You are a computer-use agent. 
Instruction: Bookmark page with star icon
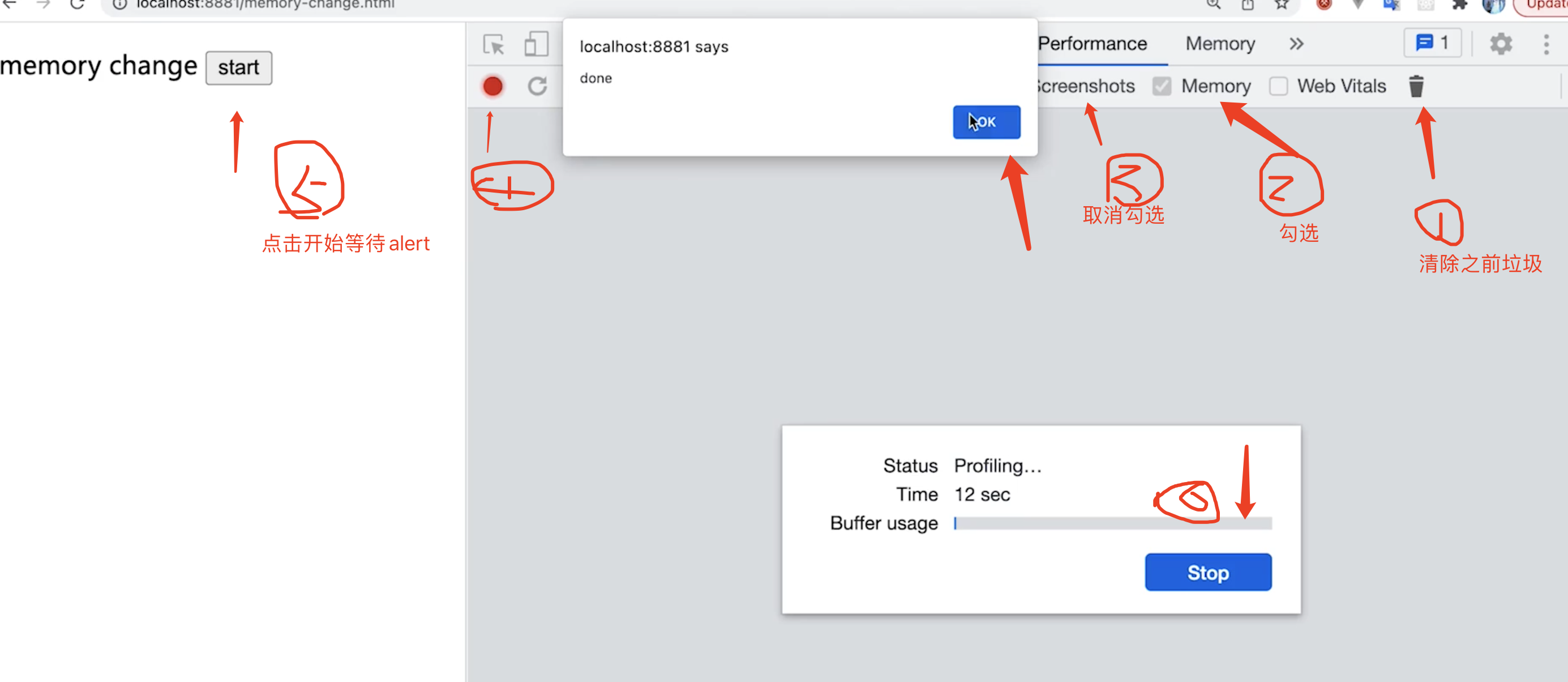(x=1282, y=5)
